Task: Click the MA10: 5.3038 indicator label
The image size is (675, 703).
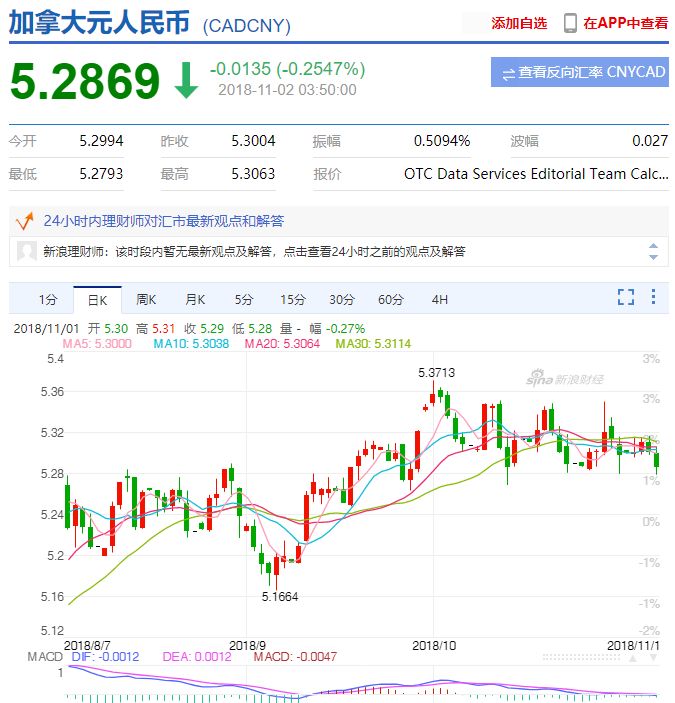Action: 191,344
